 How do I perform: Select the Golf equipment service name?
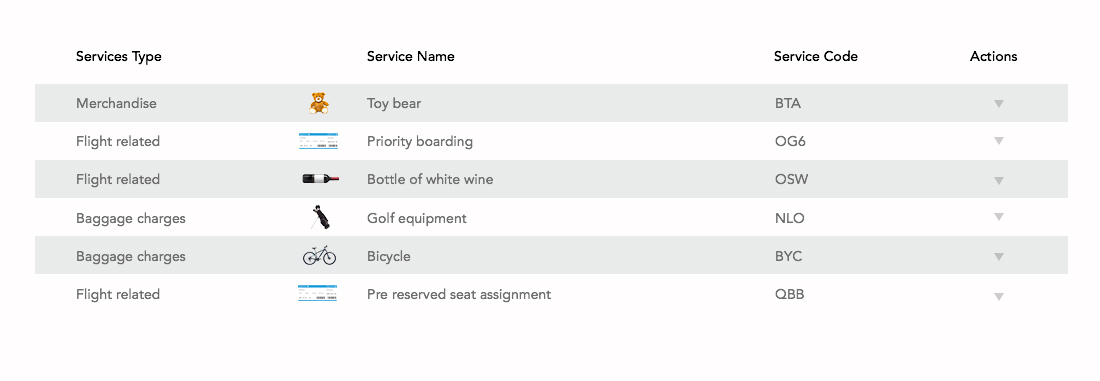pyautogui.click(x=417, y=218)
